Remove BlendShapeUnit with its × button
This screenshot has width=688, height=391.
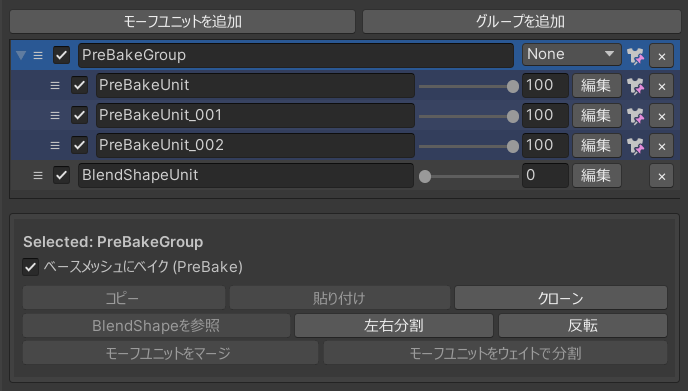(662, 176)
